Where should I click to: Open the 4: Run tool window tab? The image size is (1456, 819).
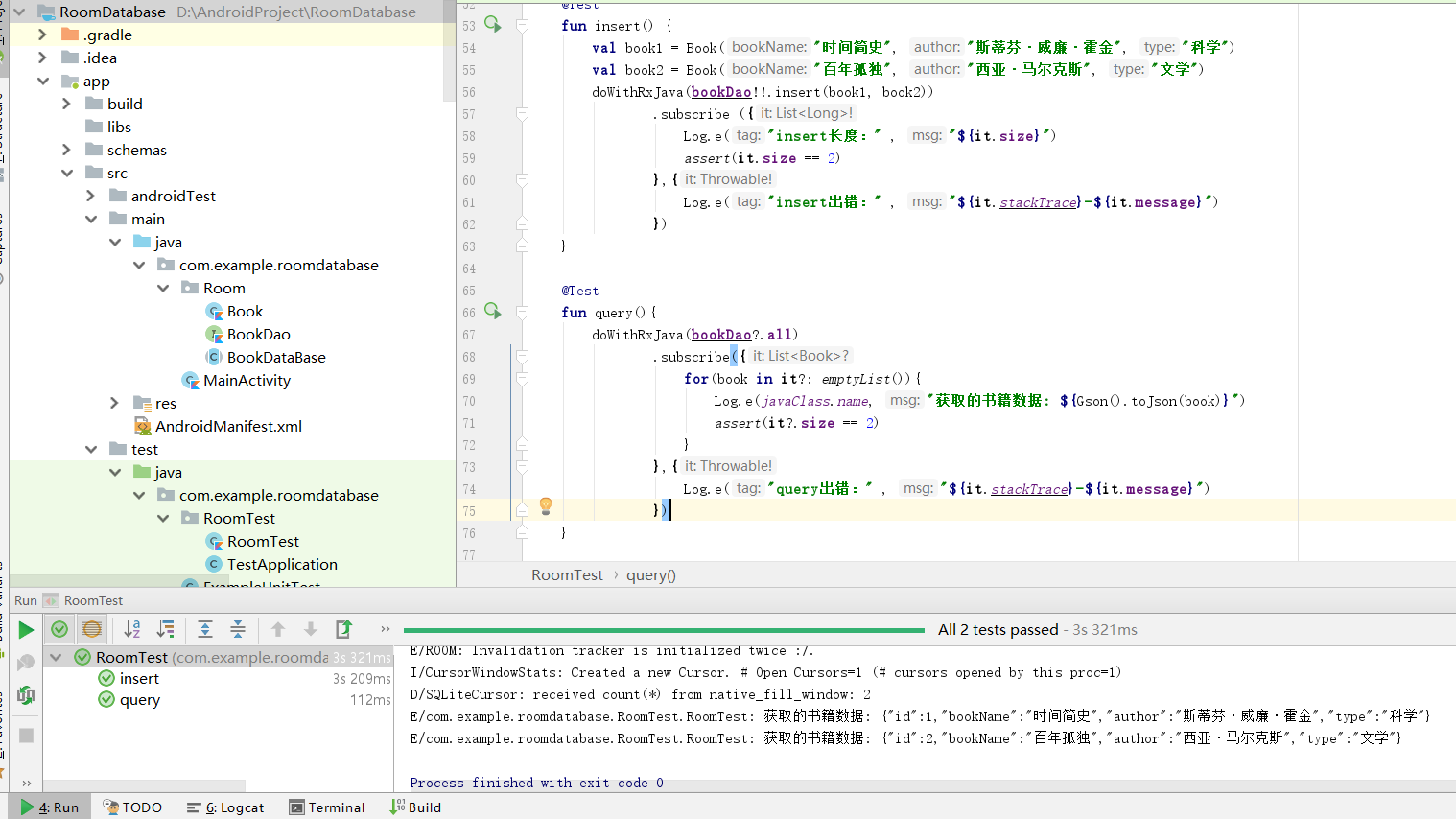click(x=50, y=807)
